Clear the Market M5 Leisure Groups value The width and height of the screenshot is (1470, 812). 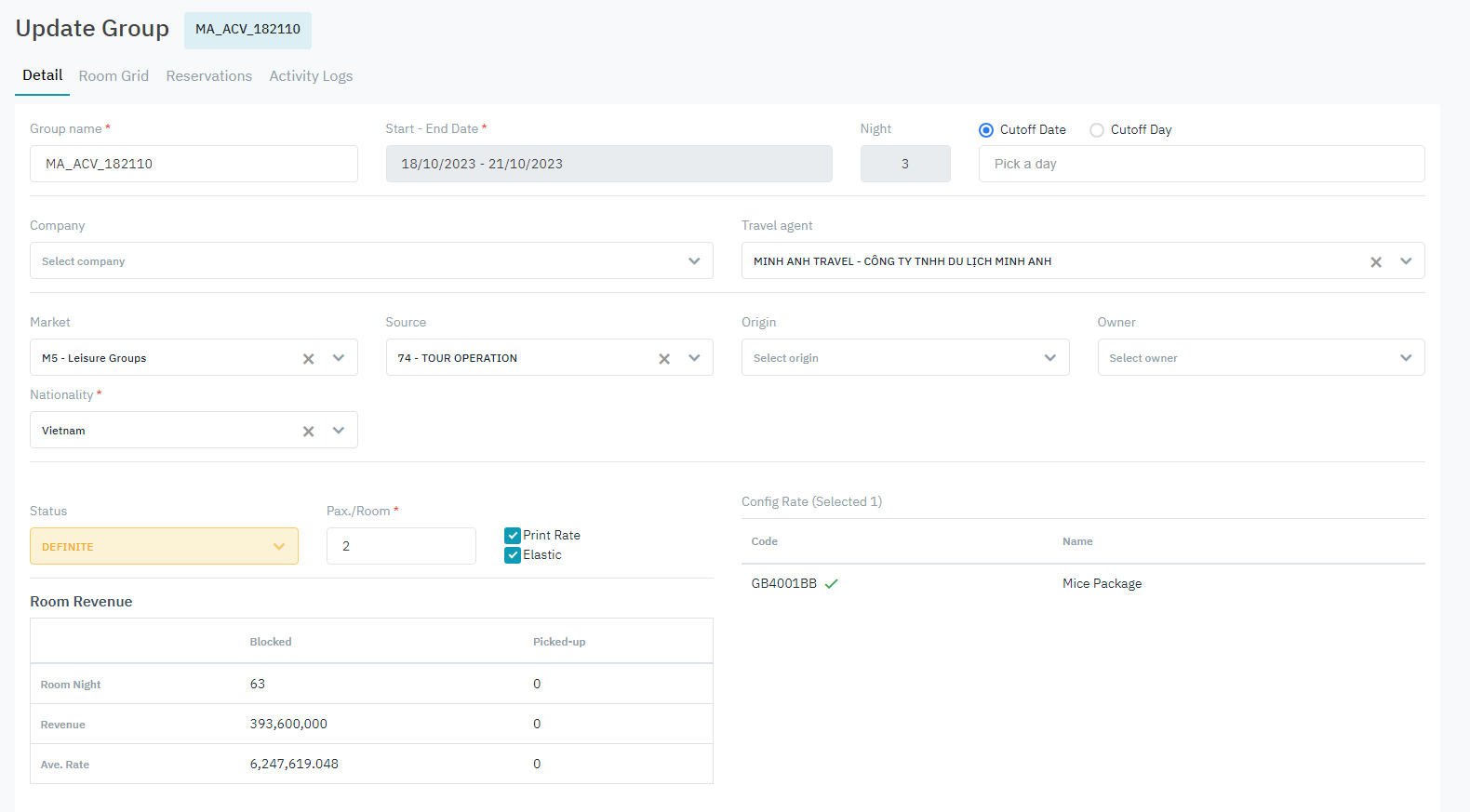(308, 359)
